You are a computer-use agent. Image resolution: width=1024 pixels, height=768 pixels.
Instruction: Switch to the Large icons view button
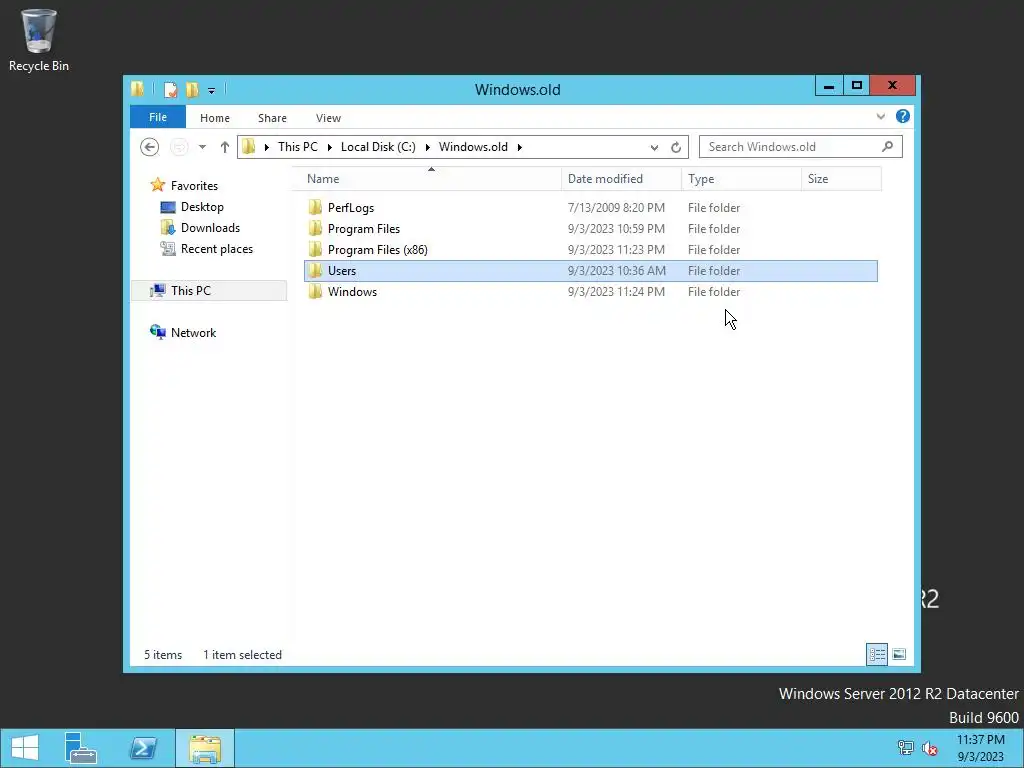(x=899, y=654)
